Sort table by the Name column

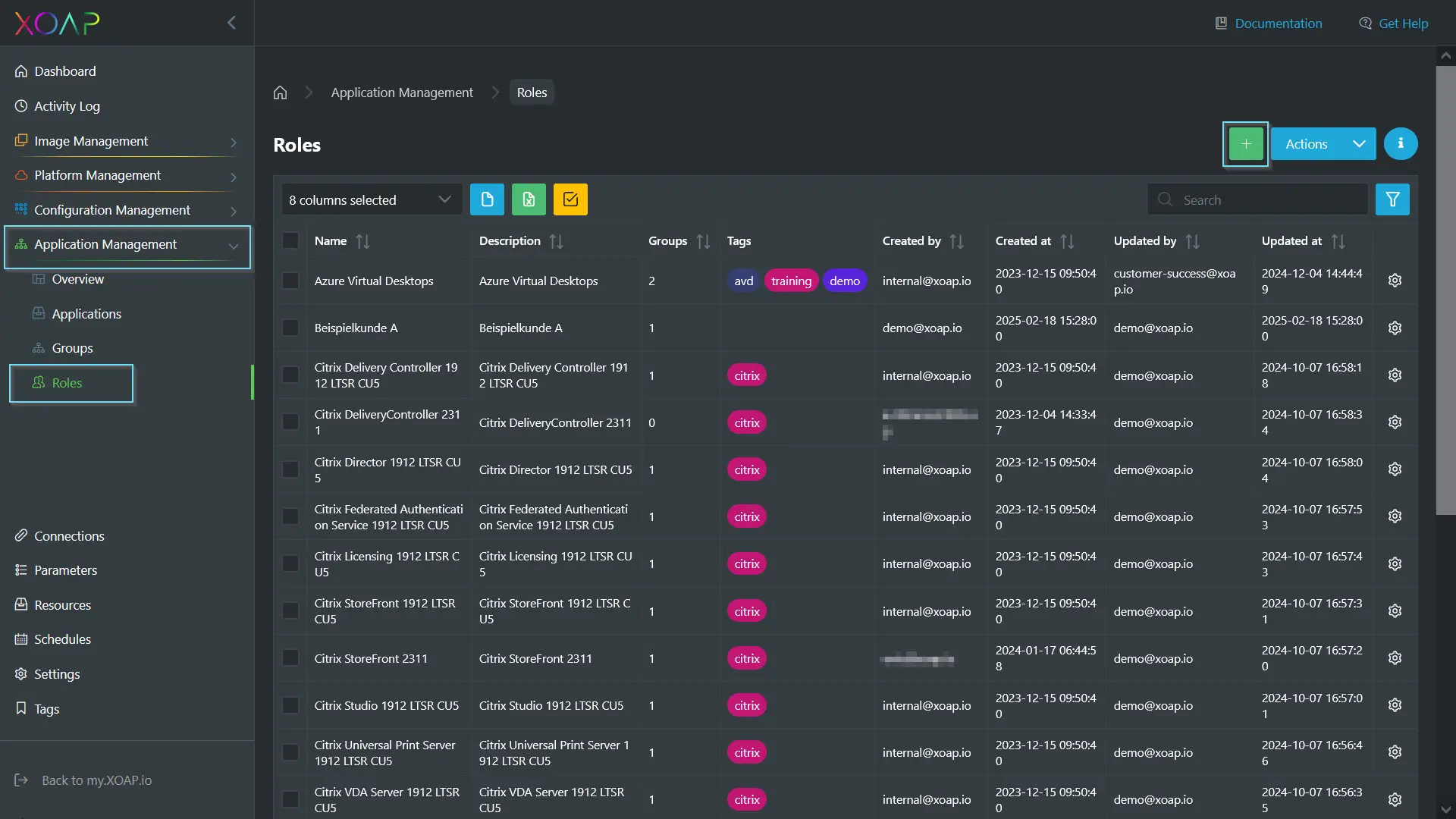[x=362, y=241]
